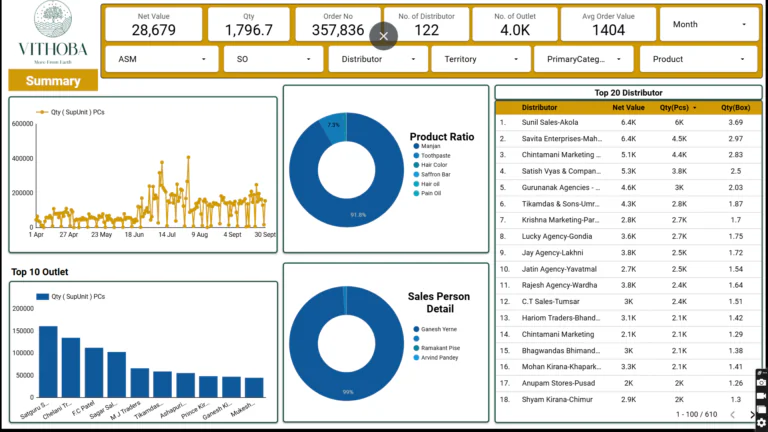This screenshot has width=768, height=432.
Task: Sort table by Qty(Box) column header
Action: pos(735,107)
